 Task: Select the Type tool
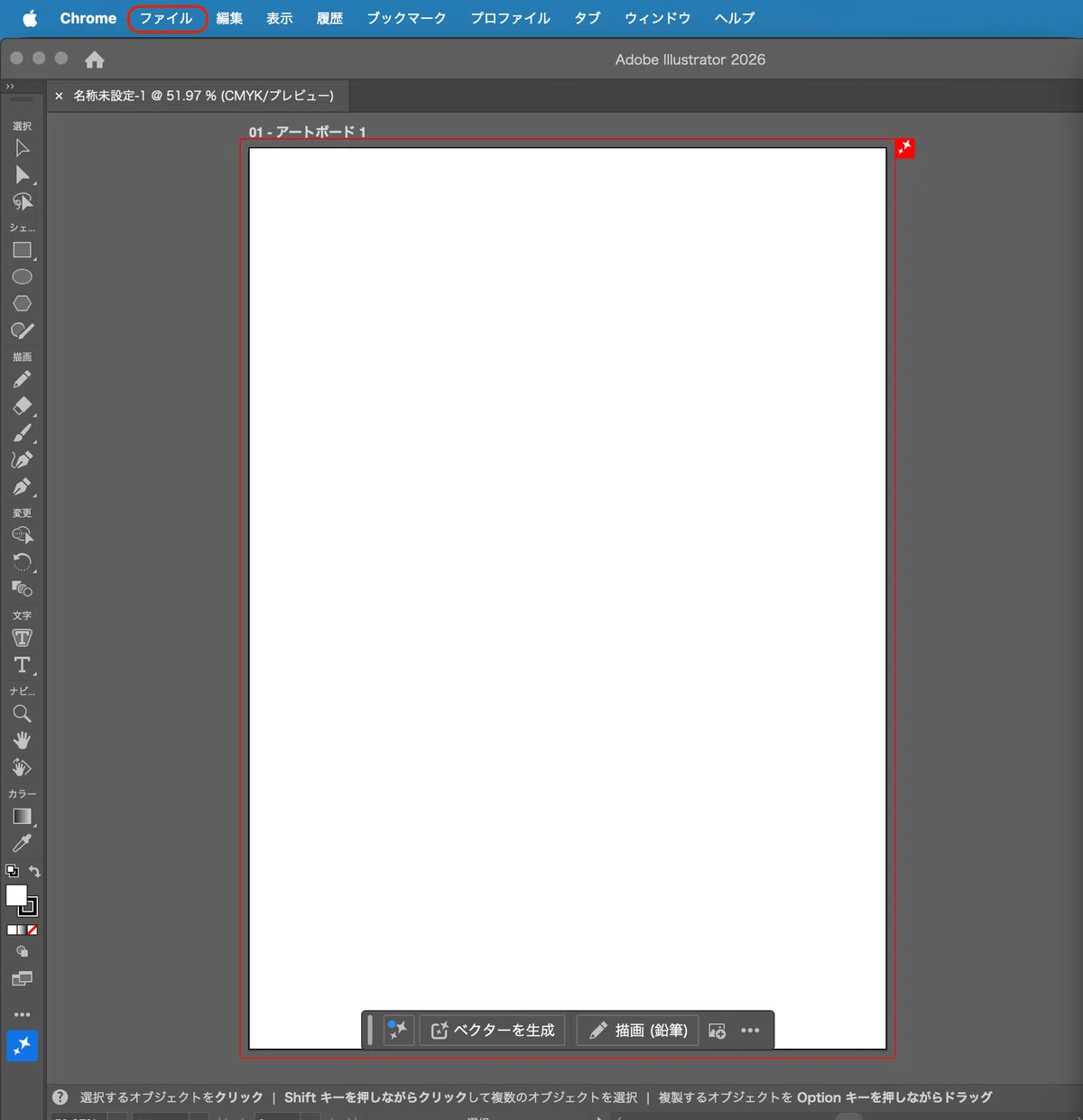point(23,665)
